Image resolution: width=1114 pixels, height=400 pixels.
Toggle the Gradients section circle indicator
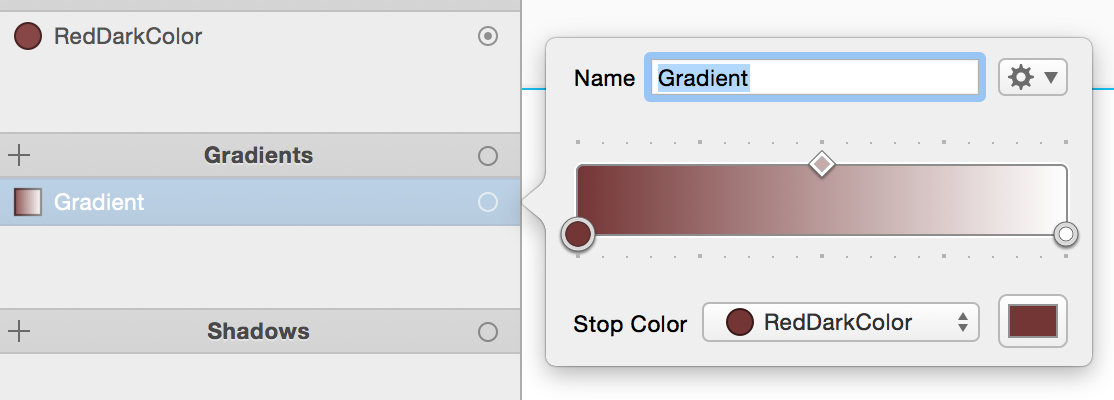coord(488,156)
